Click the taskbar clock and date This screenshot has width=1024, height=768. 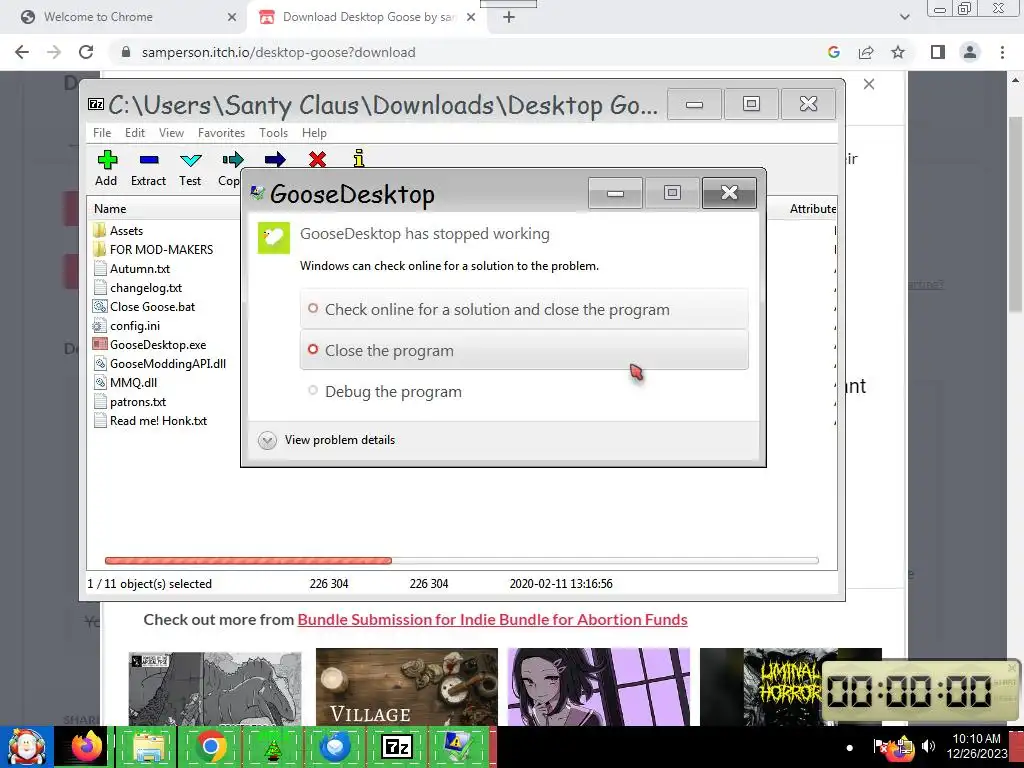tap(976, 746)
